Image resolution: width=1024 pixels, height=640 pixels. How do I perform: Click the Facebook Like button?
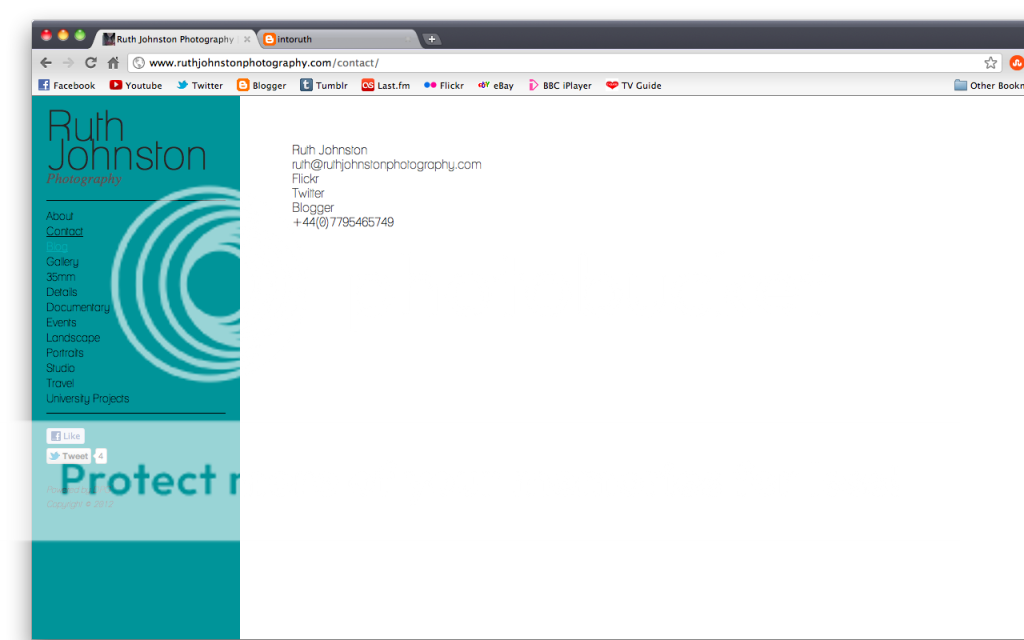click(65, 436)
